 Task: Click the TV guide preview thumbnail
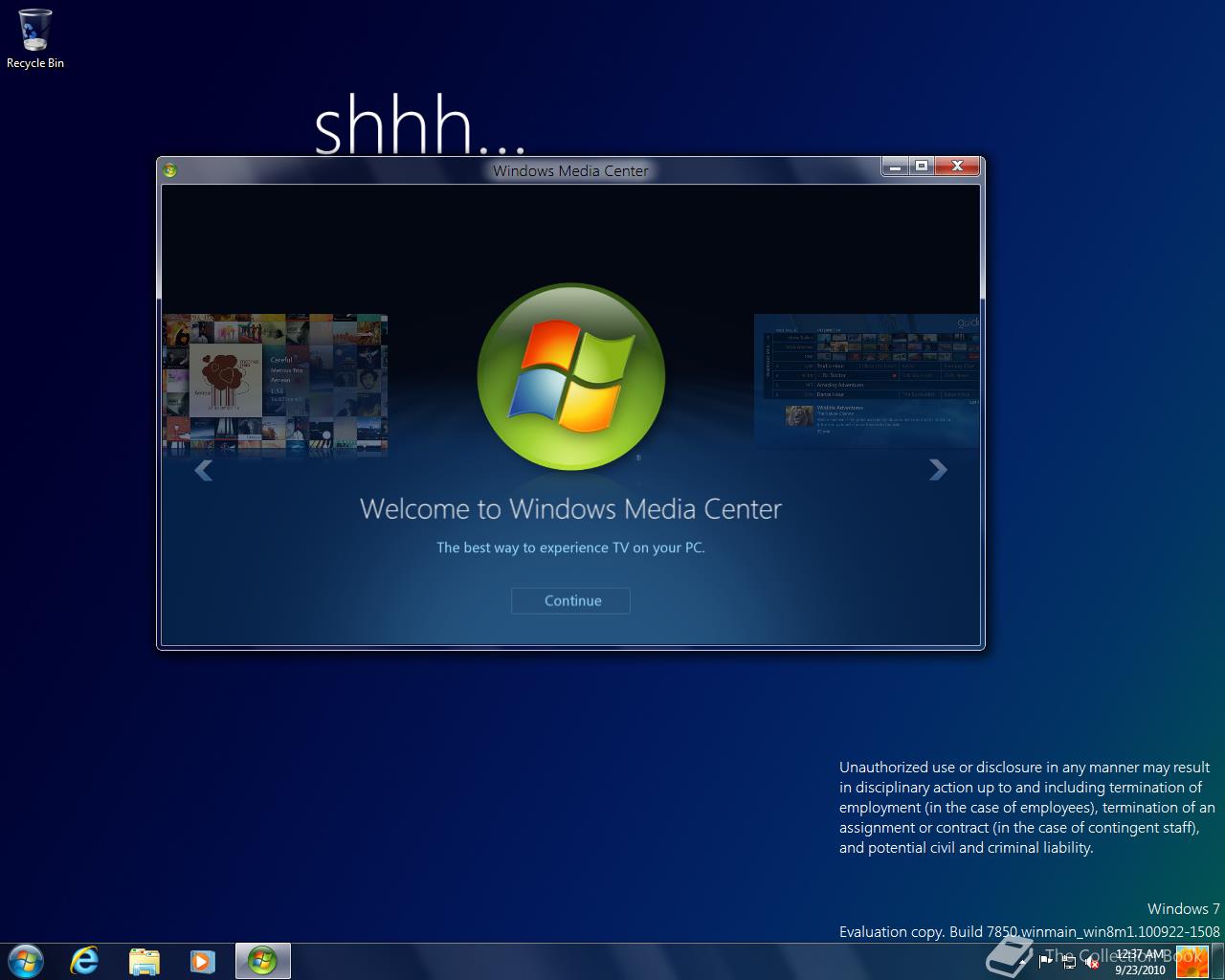tap(867, 381)
